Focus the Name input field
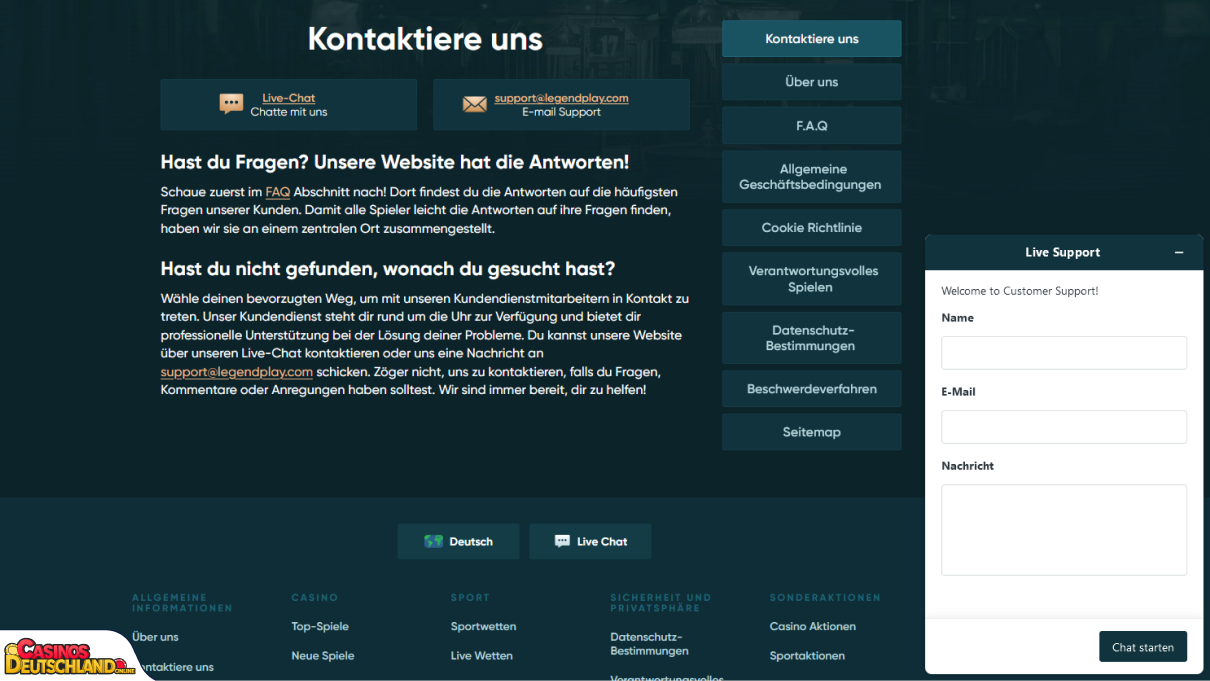Viewport: 1210px width, 681px height. coord(1064,353)
